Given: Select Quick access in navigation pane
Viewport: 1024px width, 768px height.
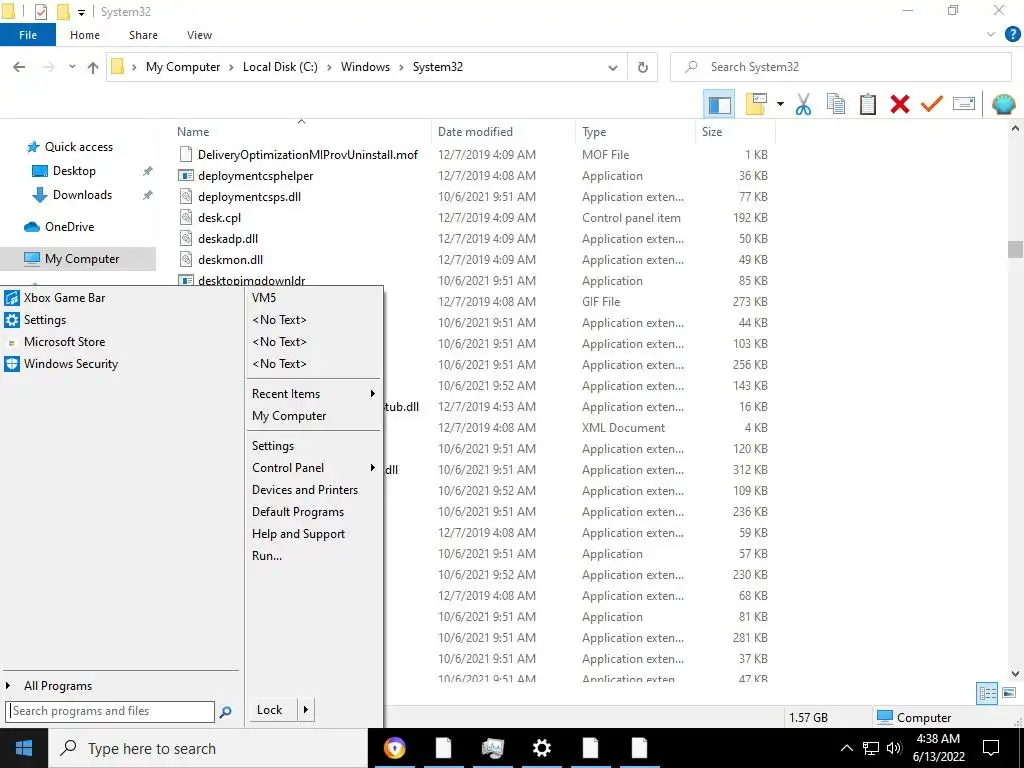Looking at the screenshot, I should pyautogui.click(x=78, y=147).
